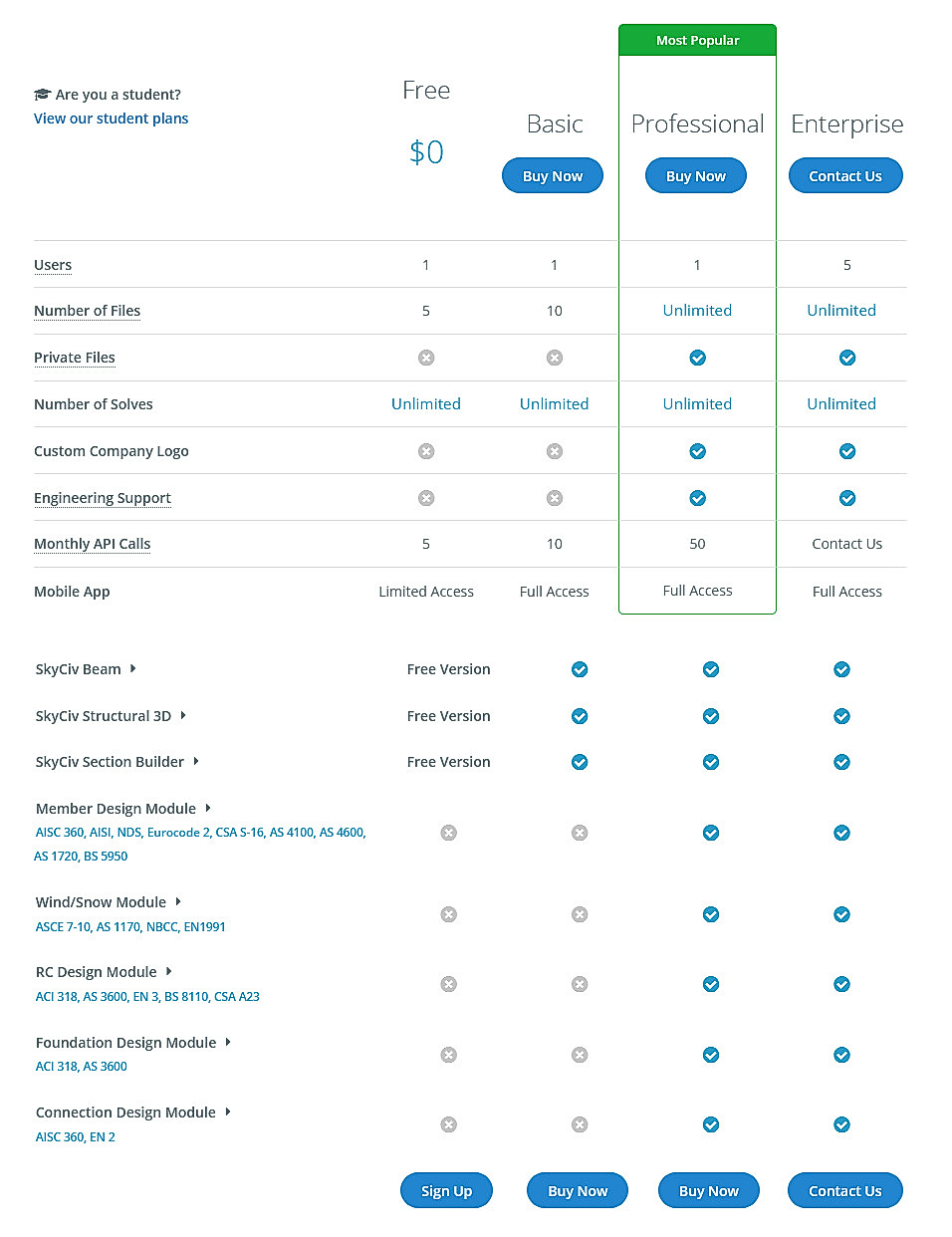Viewport: 952px width, 1237px height.
Task: Click Professional plan Private Files checkmark
Action: 698,358
